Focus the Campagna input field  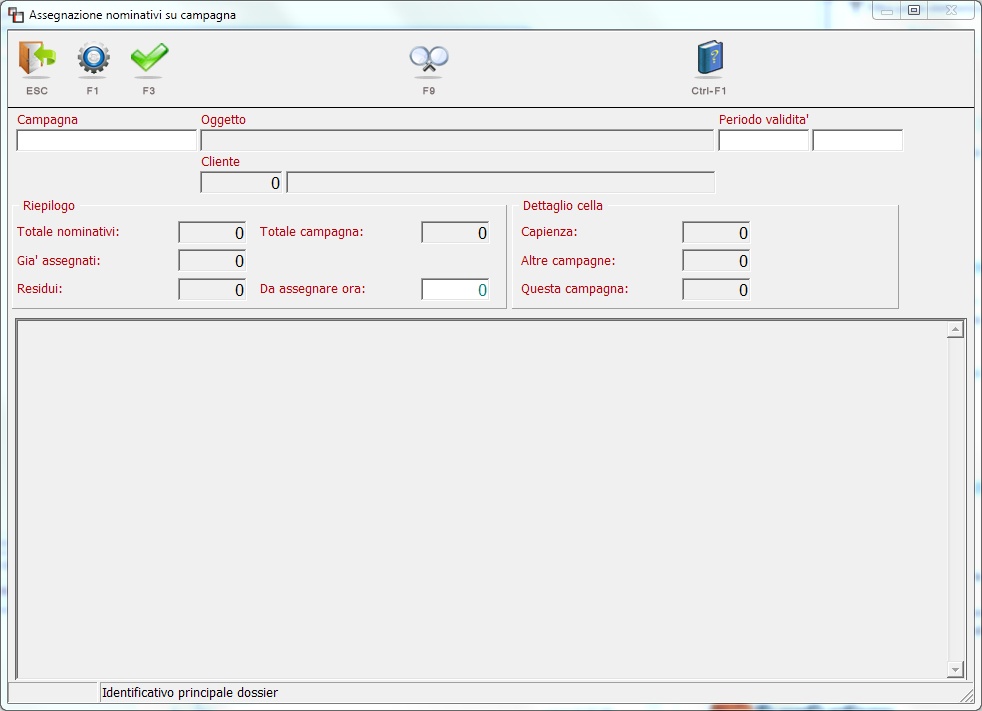[x=106, y=140]
